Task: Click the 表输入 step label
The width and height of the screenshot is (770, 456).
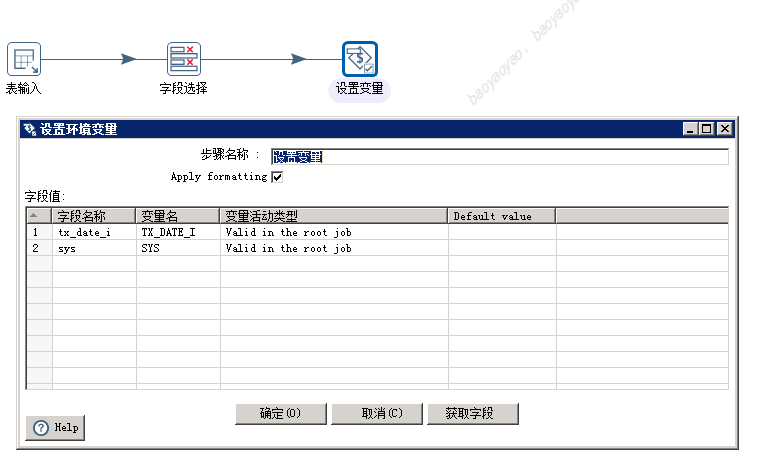Action: pos(23,89)
